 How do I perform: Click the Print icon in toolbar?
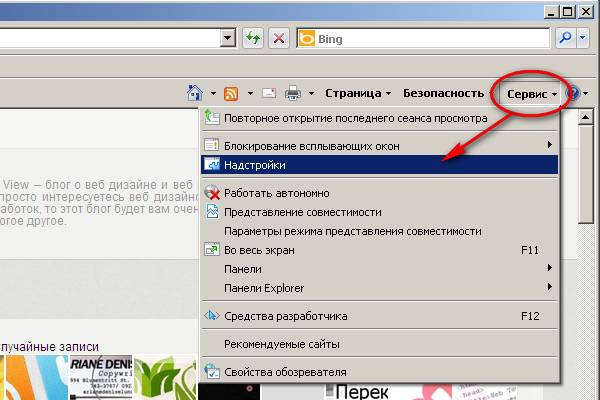coord(293,93)
